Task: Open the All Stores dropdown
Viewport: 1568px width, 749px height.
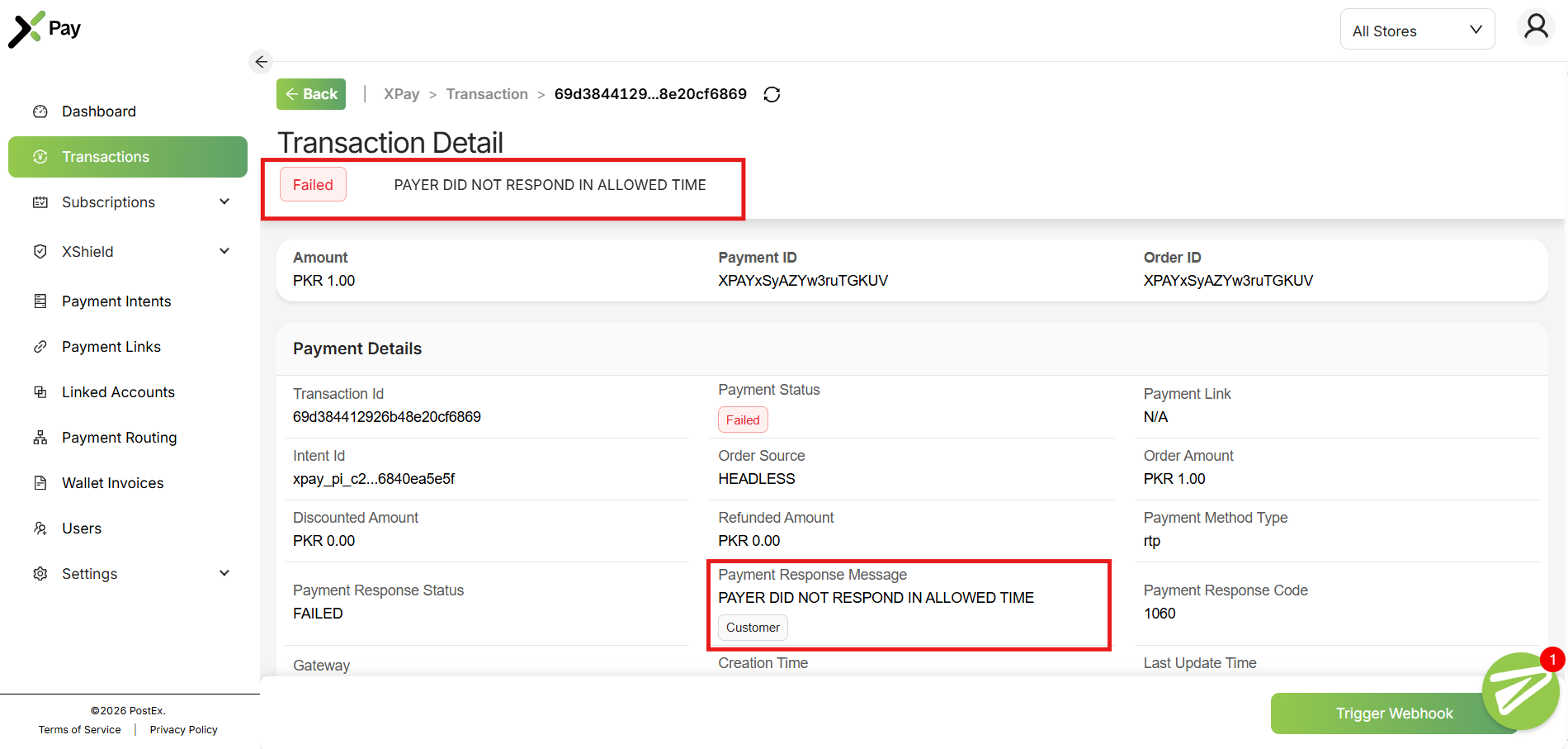Action: [x=1416, y=31]
